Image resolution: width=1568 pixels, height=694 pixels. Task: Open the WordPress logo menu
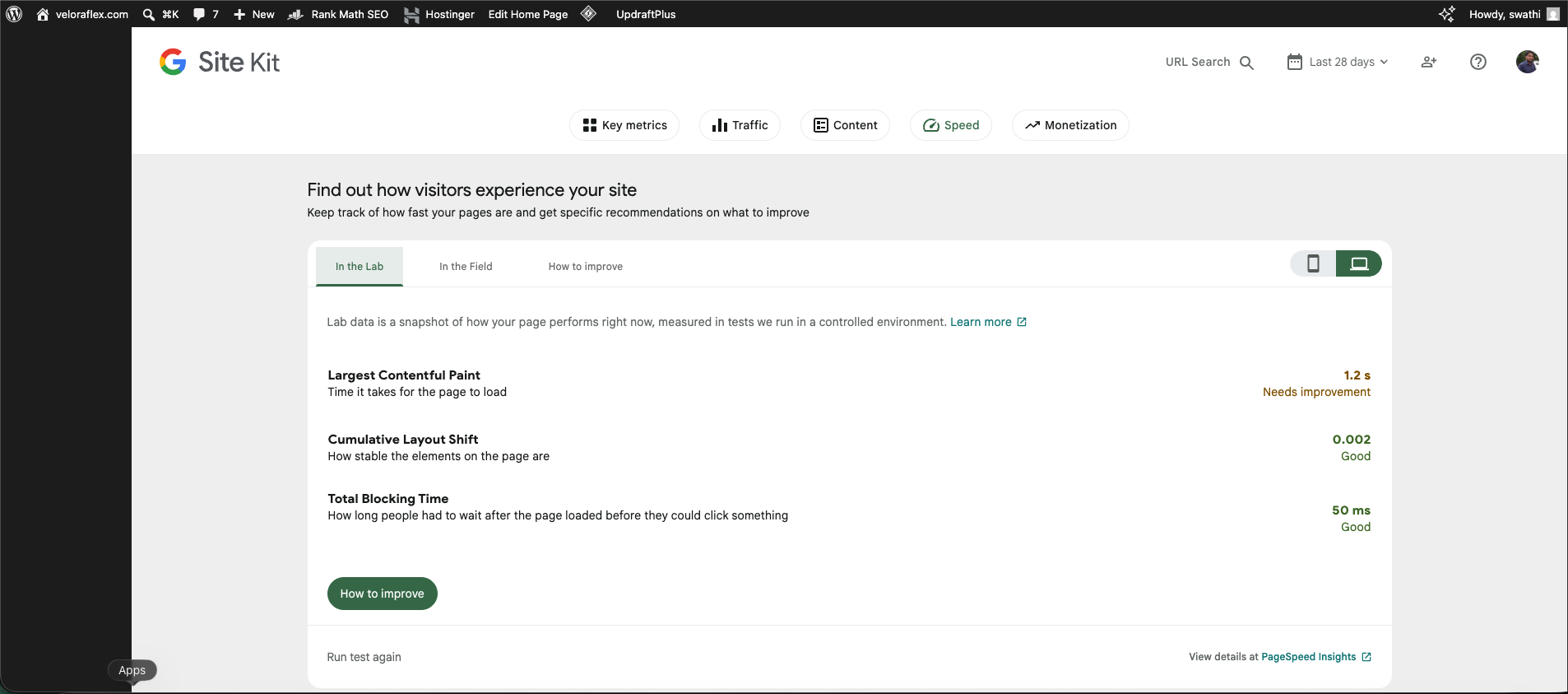[14, 14]
